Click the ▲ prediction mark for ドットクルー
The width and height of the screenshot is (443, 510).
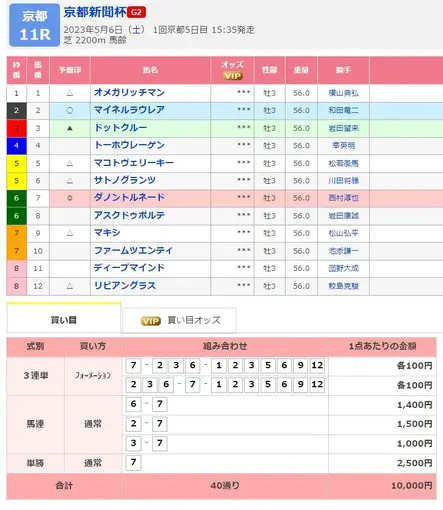pos(70,128)
